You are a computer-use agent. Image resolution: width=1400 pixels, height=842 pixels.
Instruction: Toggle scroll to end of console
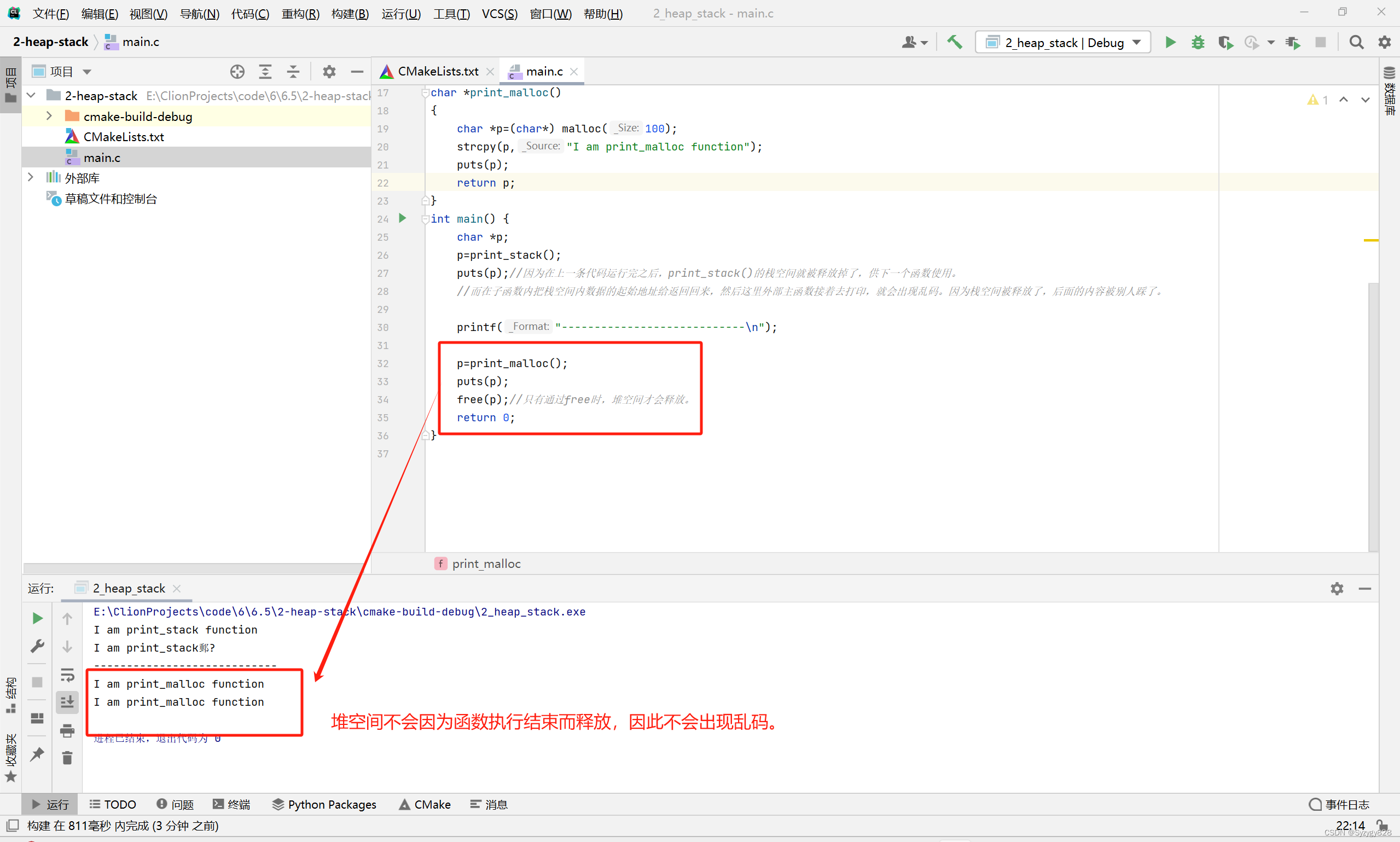point(67,702)
